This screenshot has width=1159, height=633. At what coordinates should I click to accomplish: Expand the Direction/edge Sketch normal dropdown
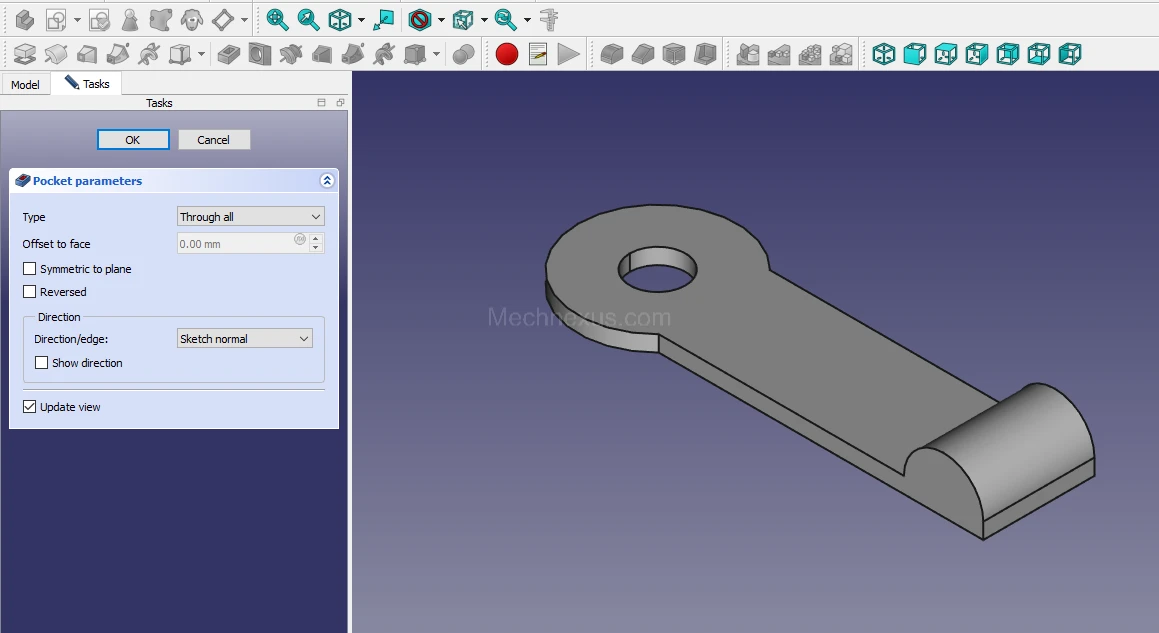coord(244,339)
